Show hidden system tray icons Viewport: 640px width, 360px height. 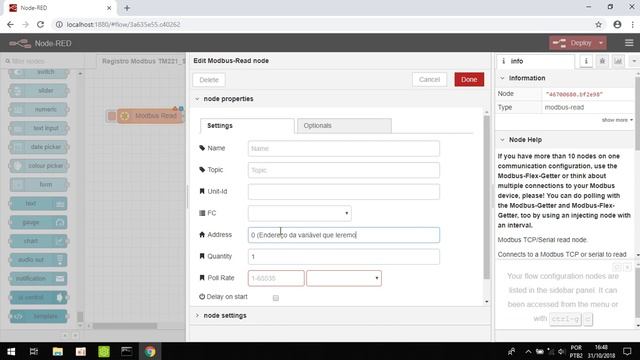[528, 351]
